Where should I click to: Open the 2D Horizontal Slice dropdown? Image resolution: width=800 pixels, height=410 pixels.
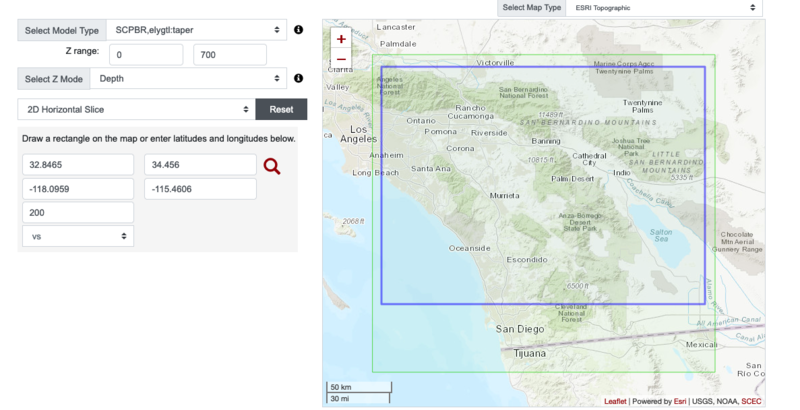tap(137, 110)
